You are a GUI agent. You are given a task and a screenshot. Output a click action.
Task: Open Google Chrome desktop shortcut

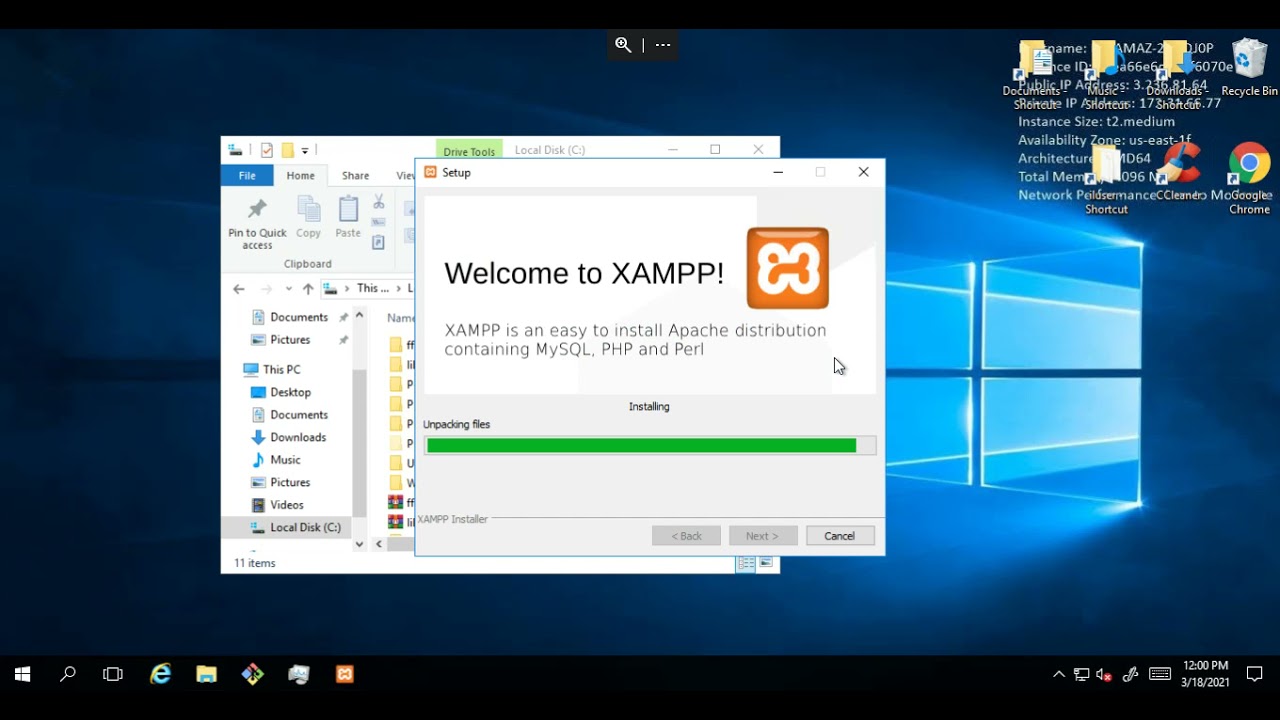tap(1249, 179)
